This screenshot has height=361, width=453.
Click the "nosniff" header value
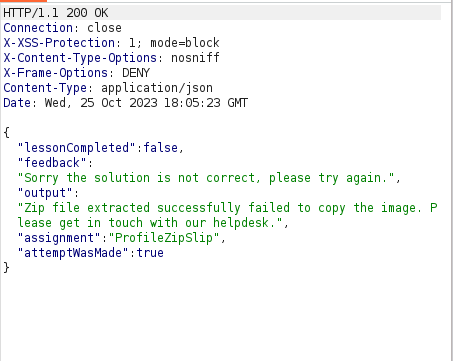point(195,58)
